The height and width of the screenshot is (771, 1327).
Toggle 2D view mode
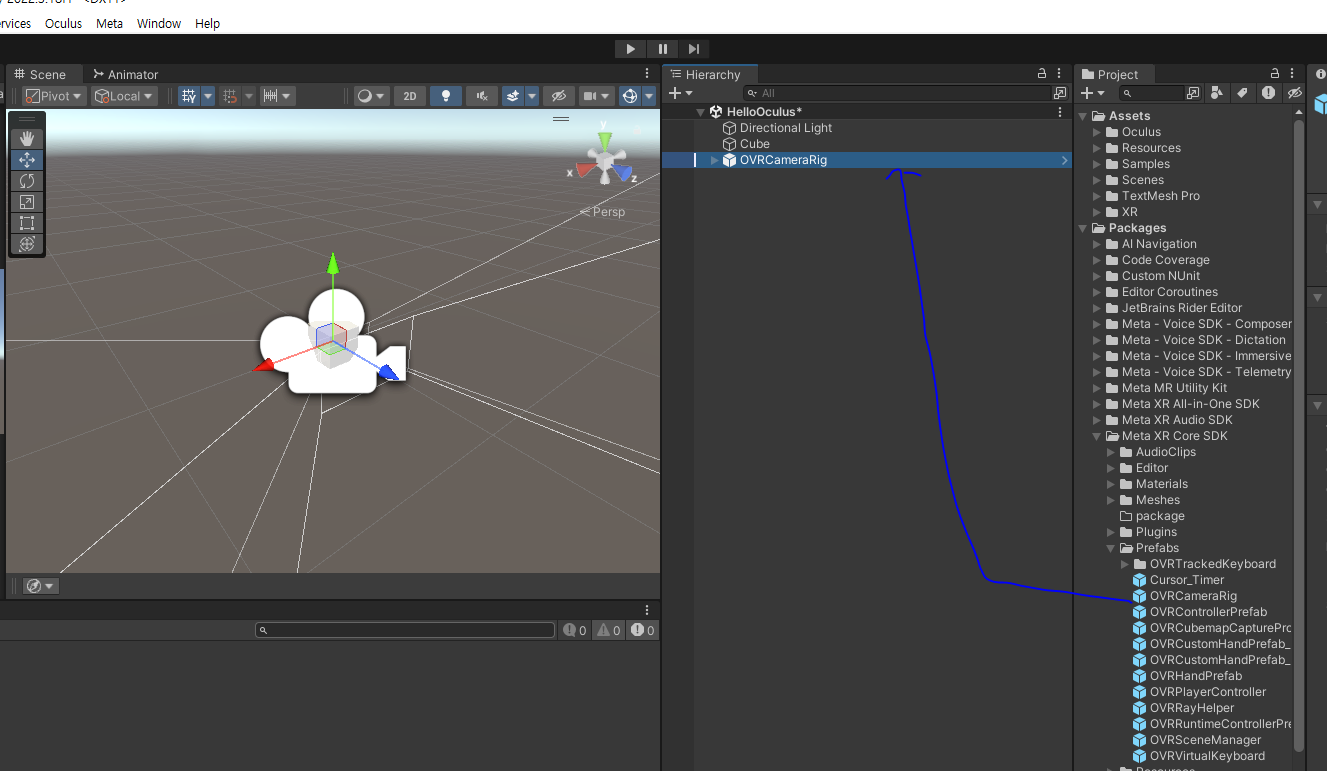coord(409,96)
